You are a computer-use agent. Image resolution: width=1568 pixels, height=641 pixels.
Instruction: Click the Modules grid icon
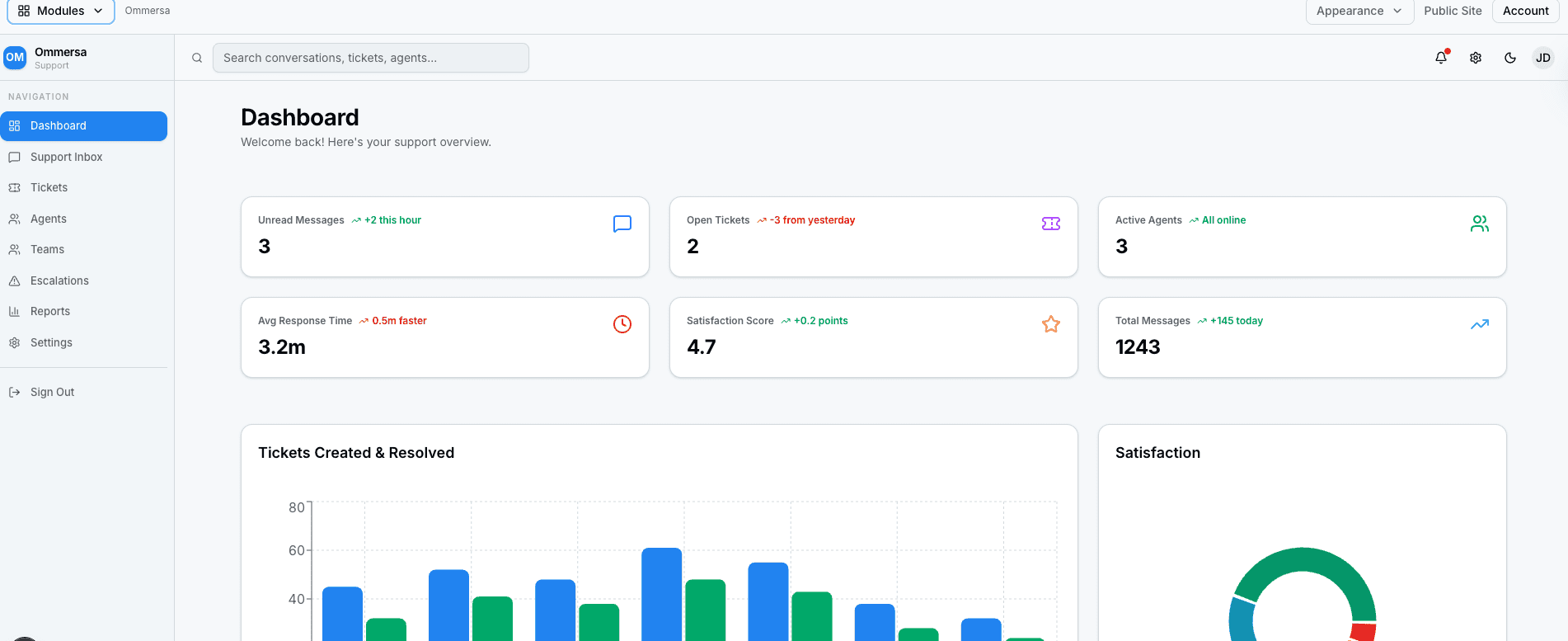24,11
